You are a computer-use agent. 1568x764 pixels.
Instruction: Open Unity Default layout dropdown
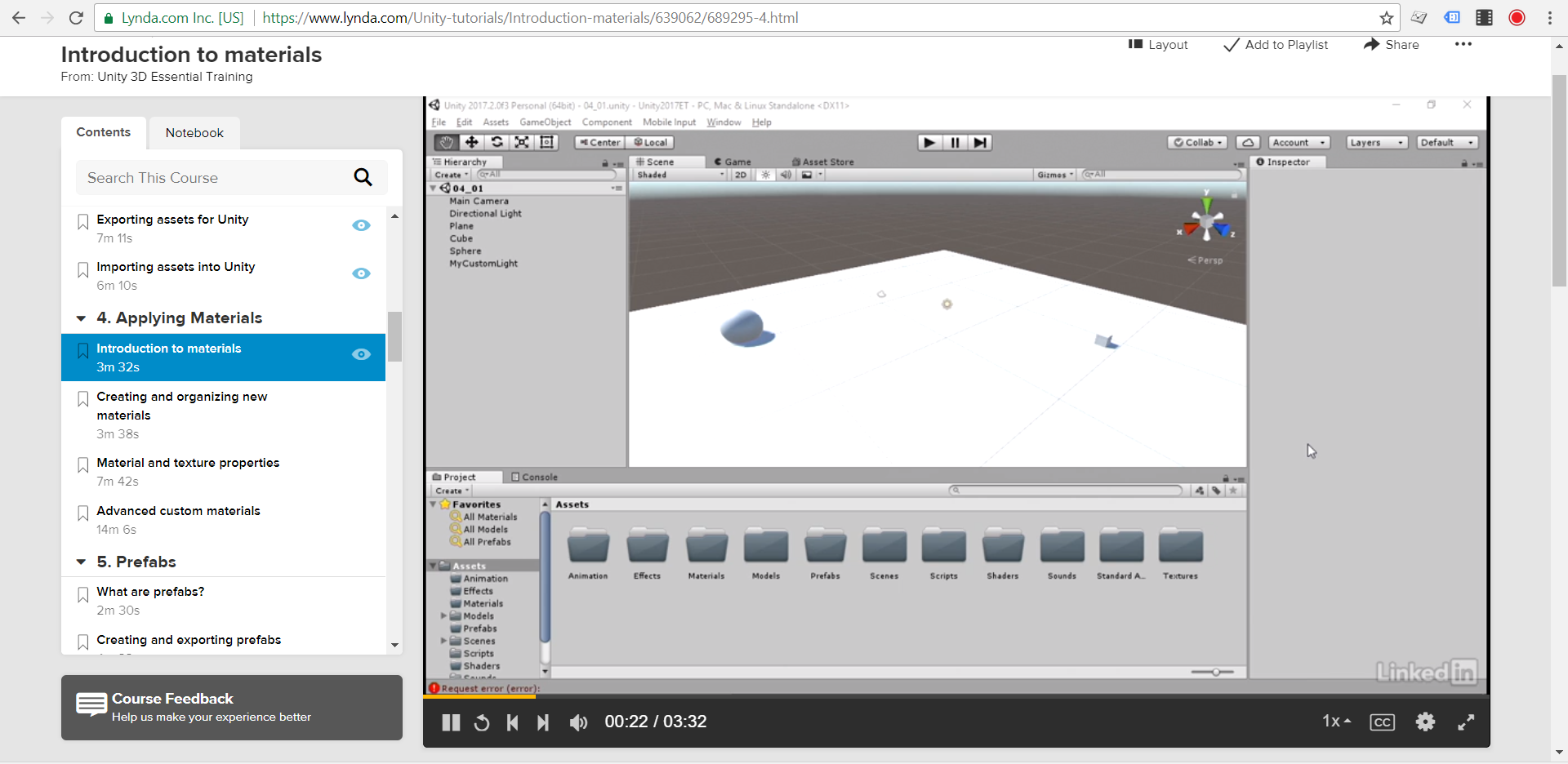(x=1447, y=142)
